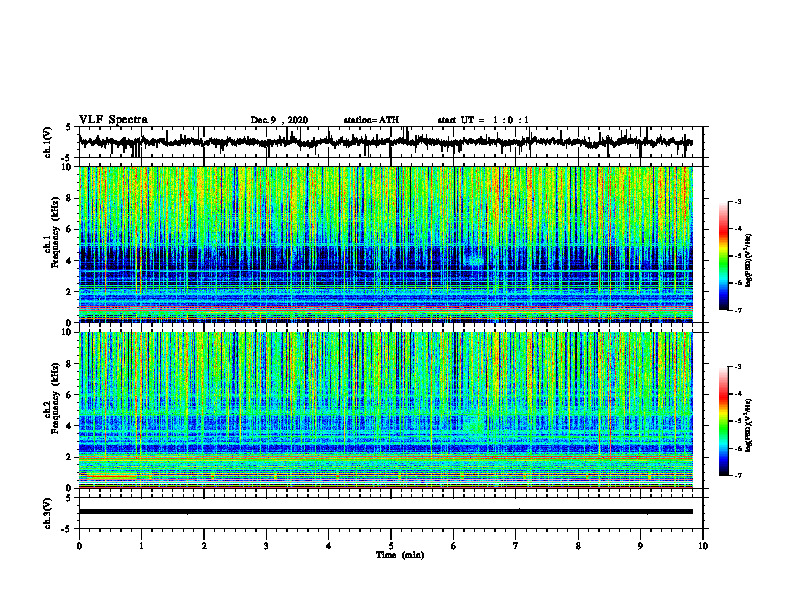Image resolution: width=792 pixels, height=612 pixels.
Task: Click time axis tick label "5"
Action: coord(391,546)
